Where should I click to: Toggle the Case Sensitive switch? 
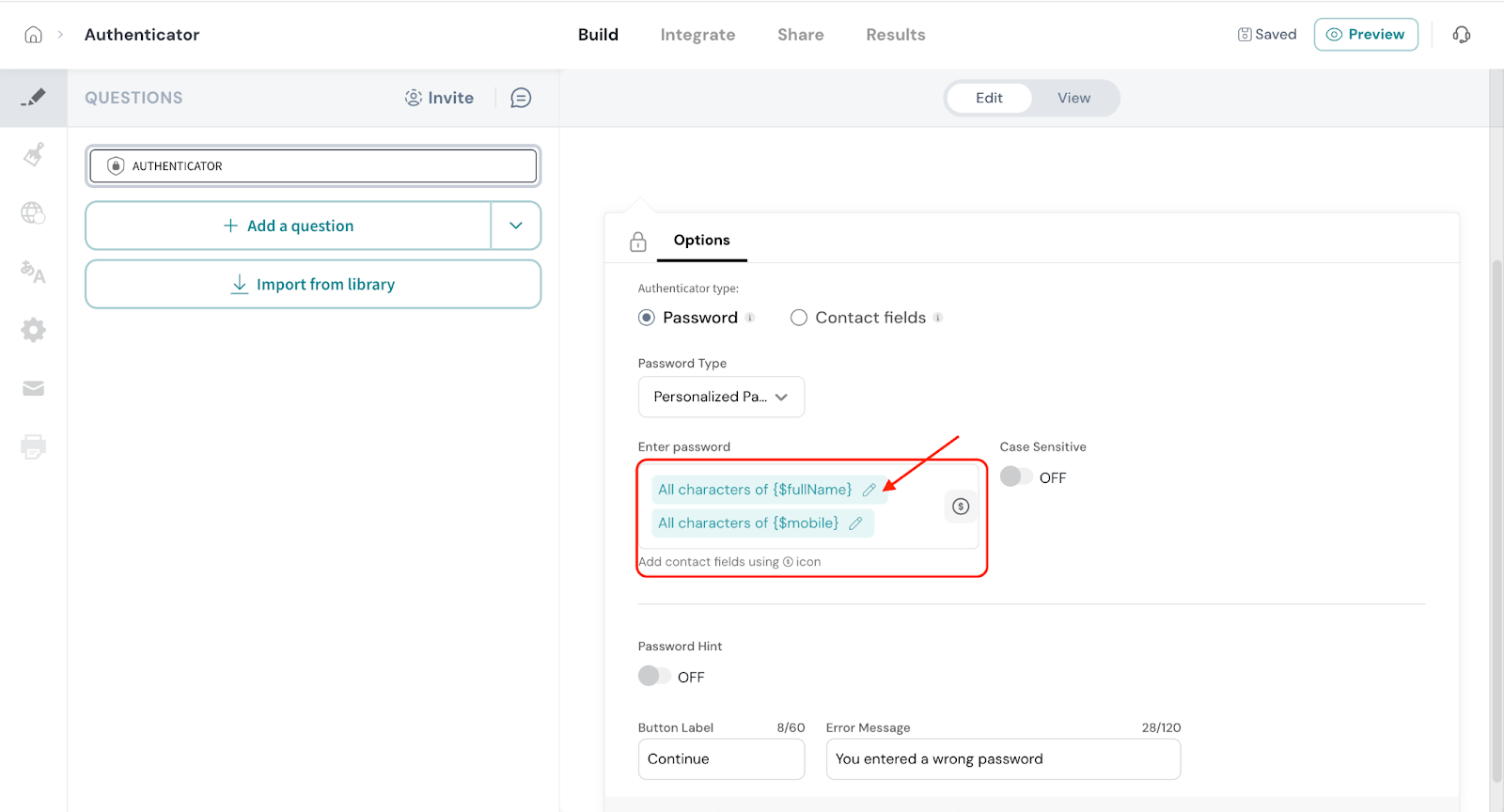click(x=1016, y=477)
